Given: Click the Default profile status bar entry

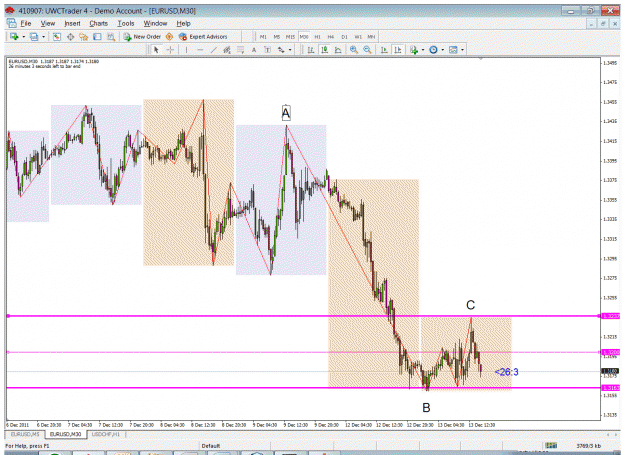Looking at the screenshot, I should point(211,446).
